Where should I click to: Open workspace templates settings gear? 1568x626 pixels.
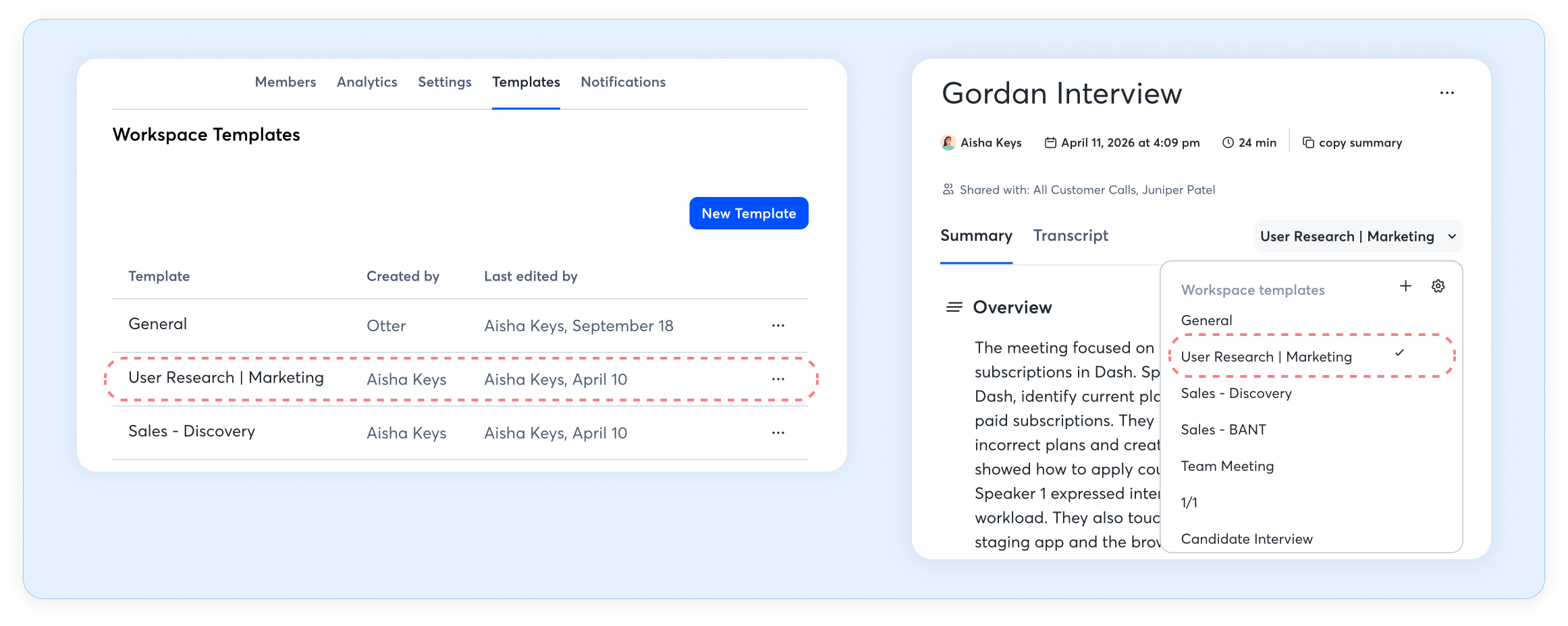(x=1438, y=286)
